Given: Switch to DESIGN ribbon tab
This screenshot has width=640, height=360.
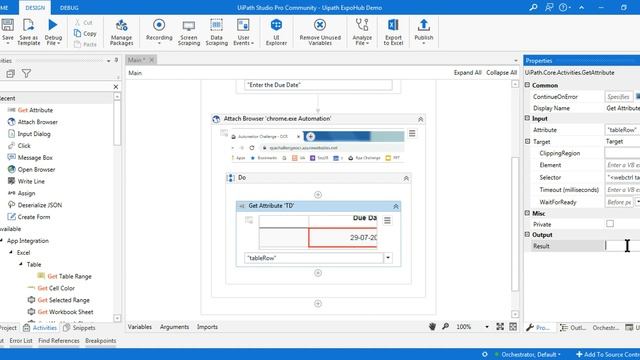Looking at the screenshot, I should coord(35,8).
